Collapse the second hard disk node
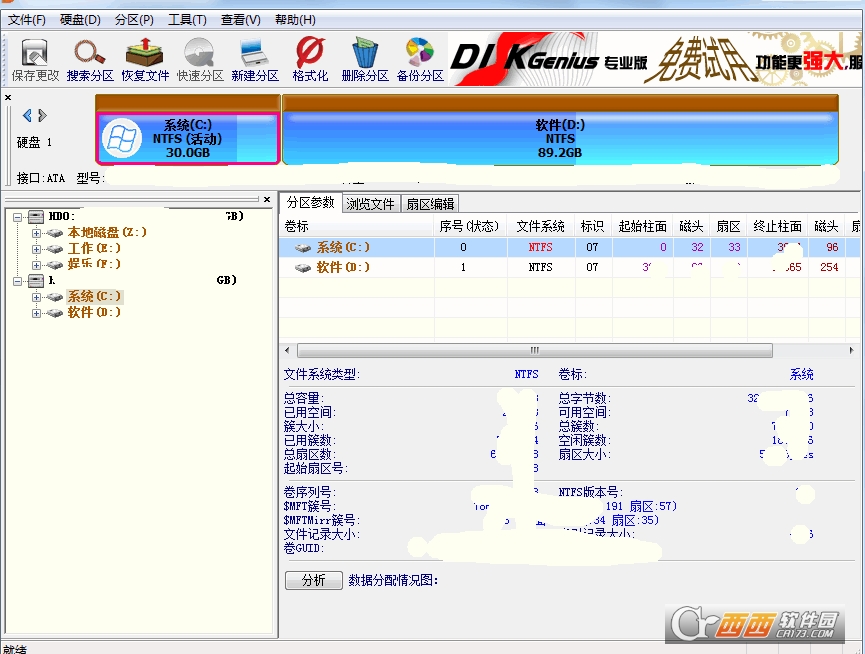The height and width of the screenshot is (654, 865). [x=18, y=281]
